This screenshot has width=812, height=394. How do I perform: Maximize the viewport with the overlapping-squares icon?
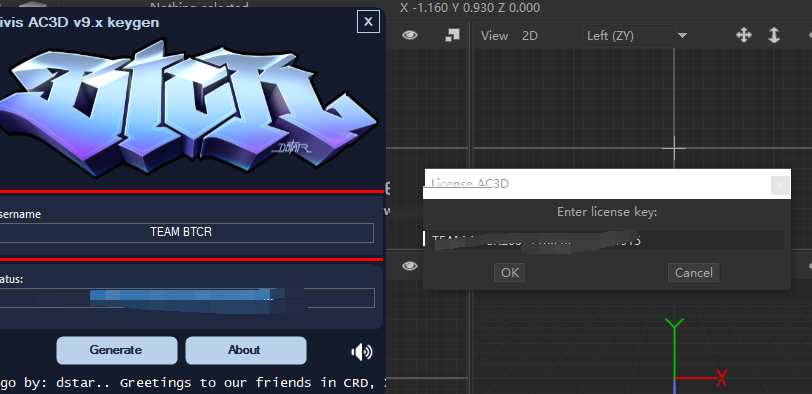[452, 35]
